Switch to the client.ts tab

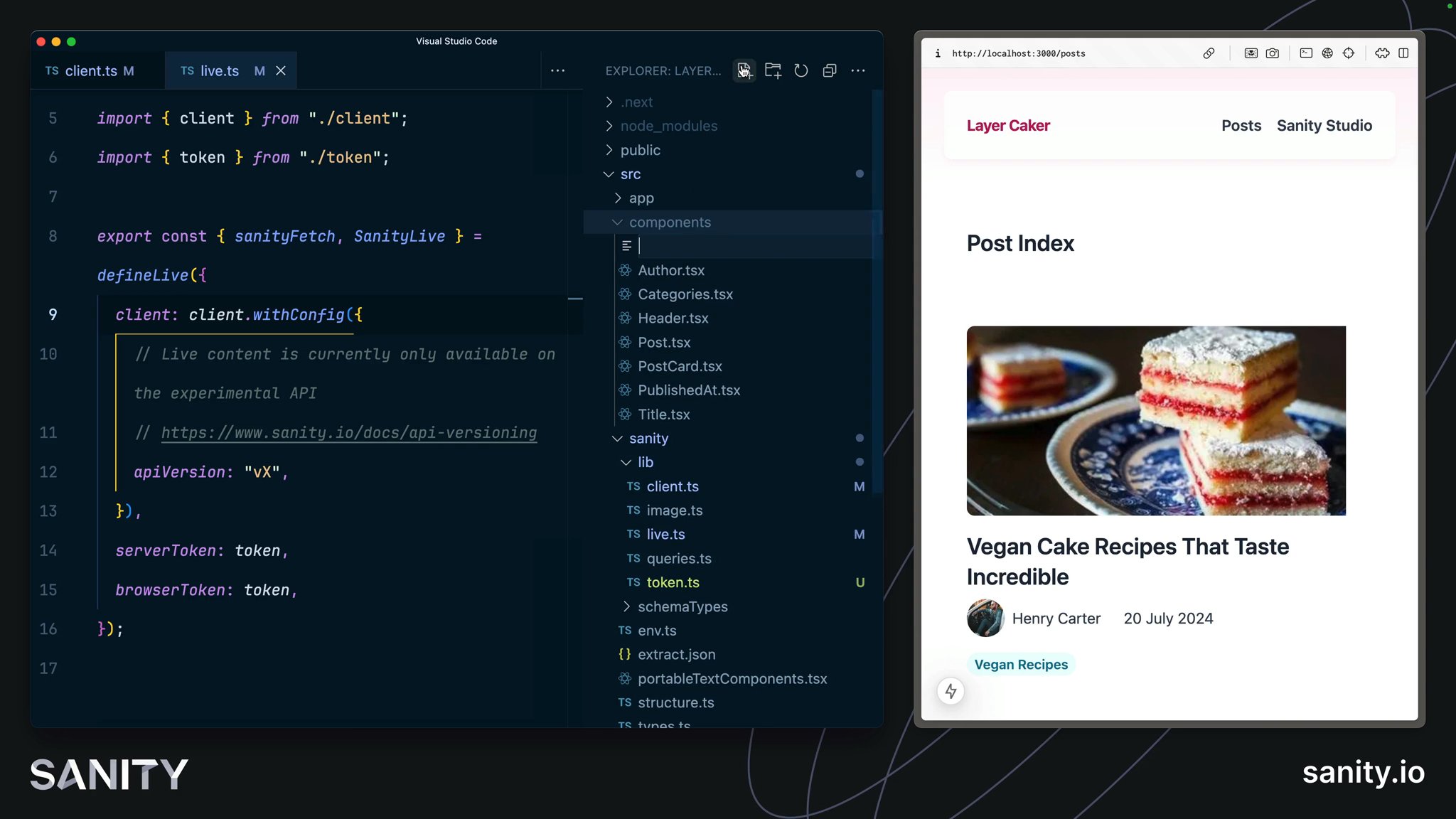click(90, 70)
